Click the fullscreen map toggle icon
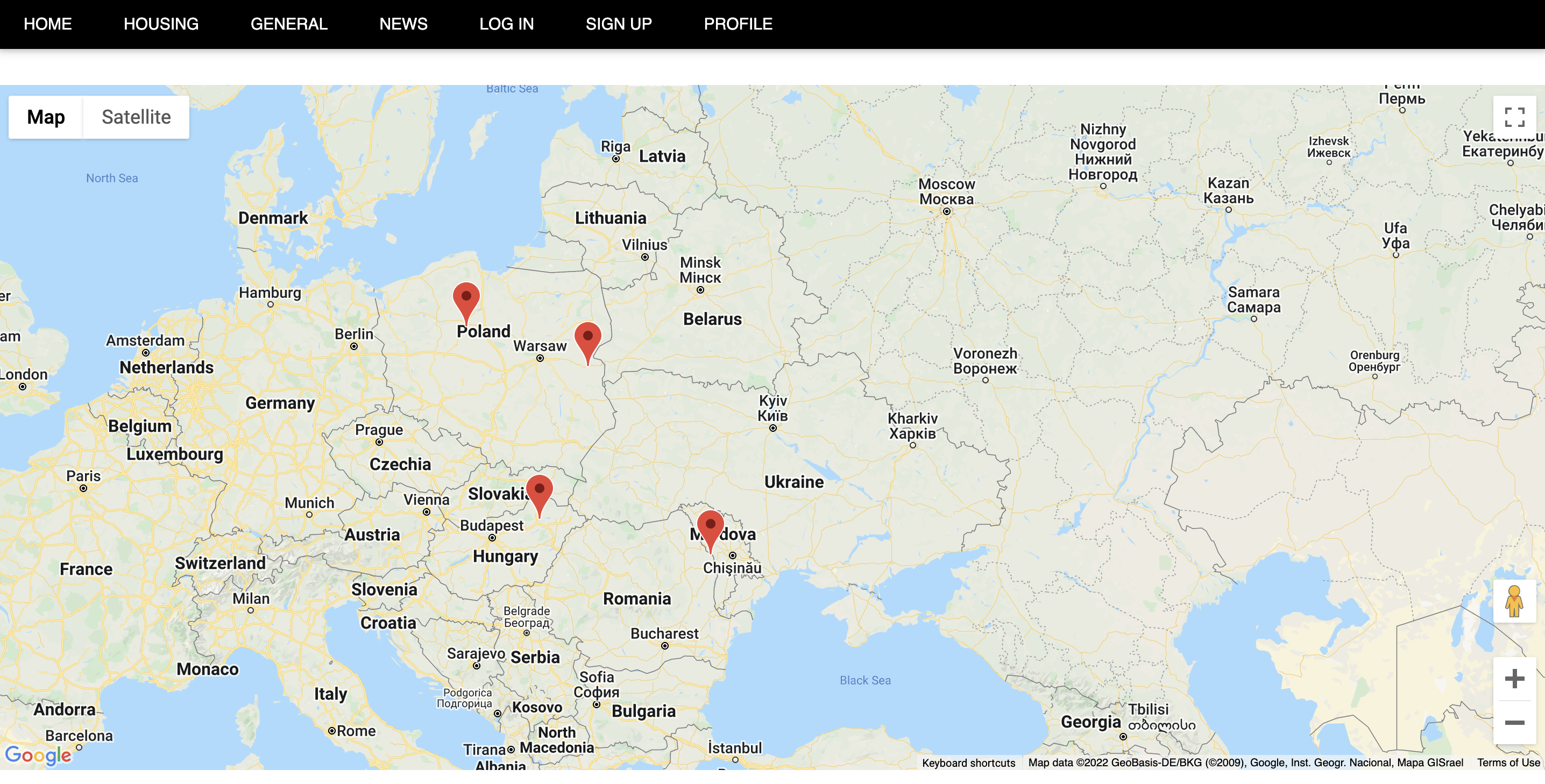Viewport: 1545px width, 784px height. 1514,117
